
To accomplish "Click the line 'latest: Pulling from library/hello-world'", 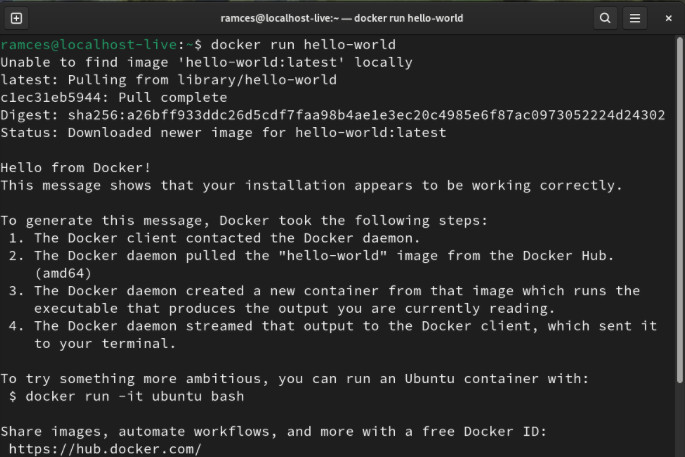I will point(169,80).
